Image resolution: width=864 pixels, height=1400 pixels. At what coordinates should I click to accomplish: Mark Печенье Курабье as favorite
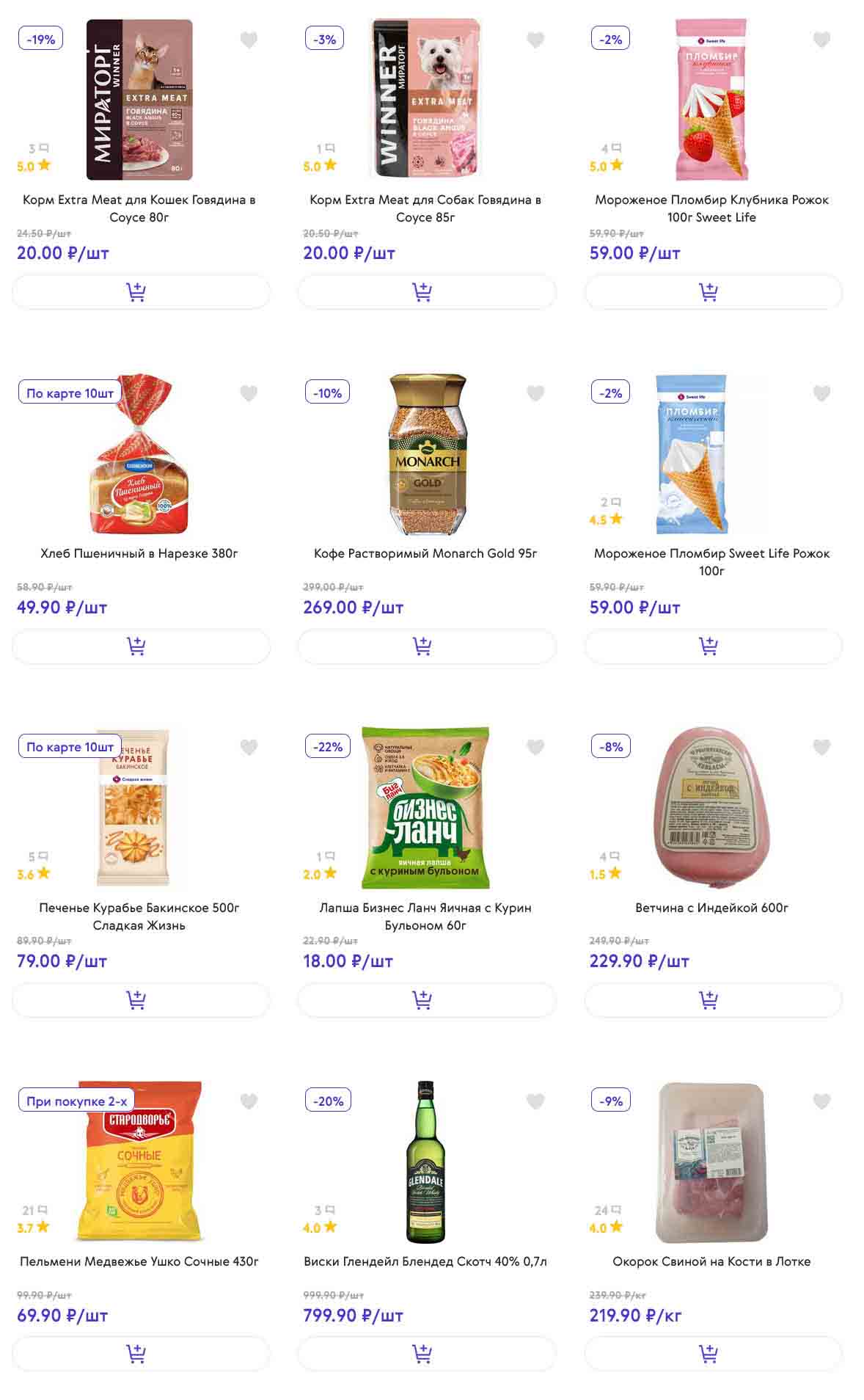[x=249, y=747]
